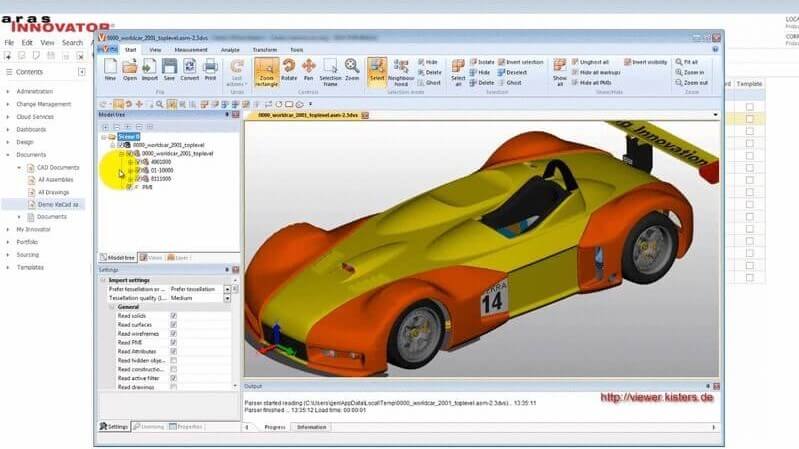Expand Change Management in Aras Innovator contents
The height and width of the screenshot is (449, 799).
tap(8, 104)
